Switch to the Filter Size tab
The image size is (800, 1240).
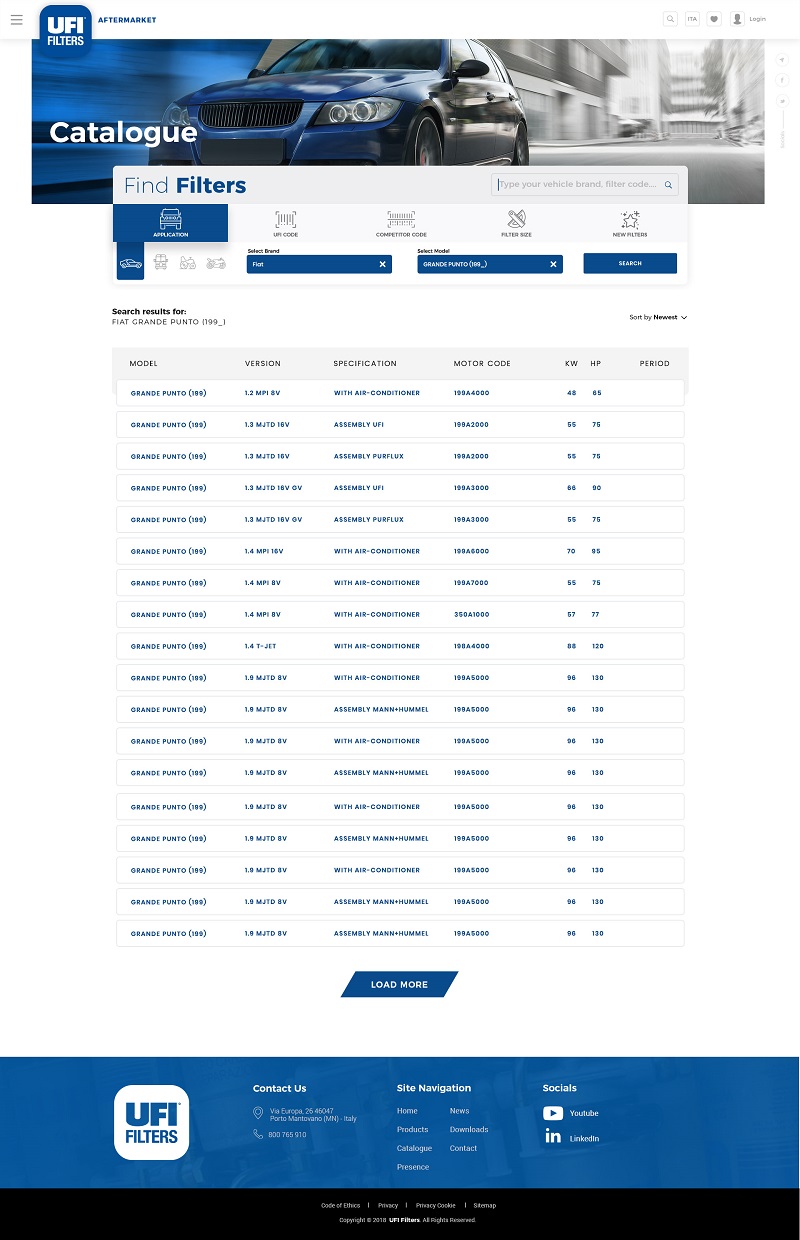[516, 223]
